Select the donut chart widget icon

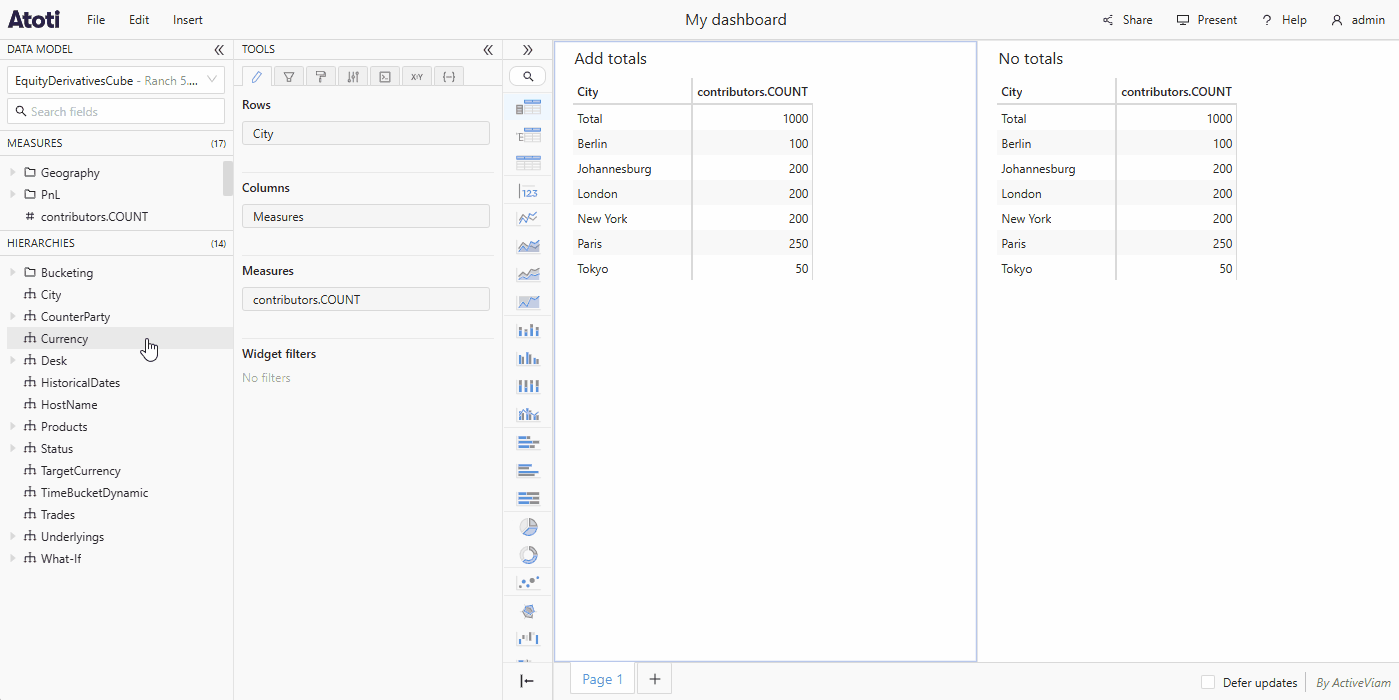(527, 554)
